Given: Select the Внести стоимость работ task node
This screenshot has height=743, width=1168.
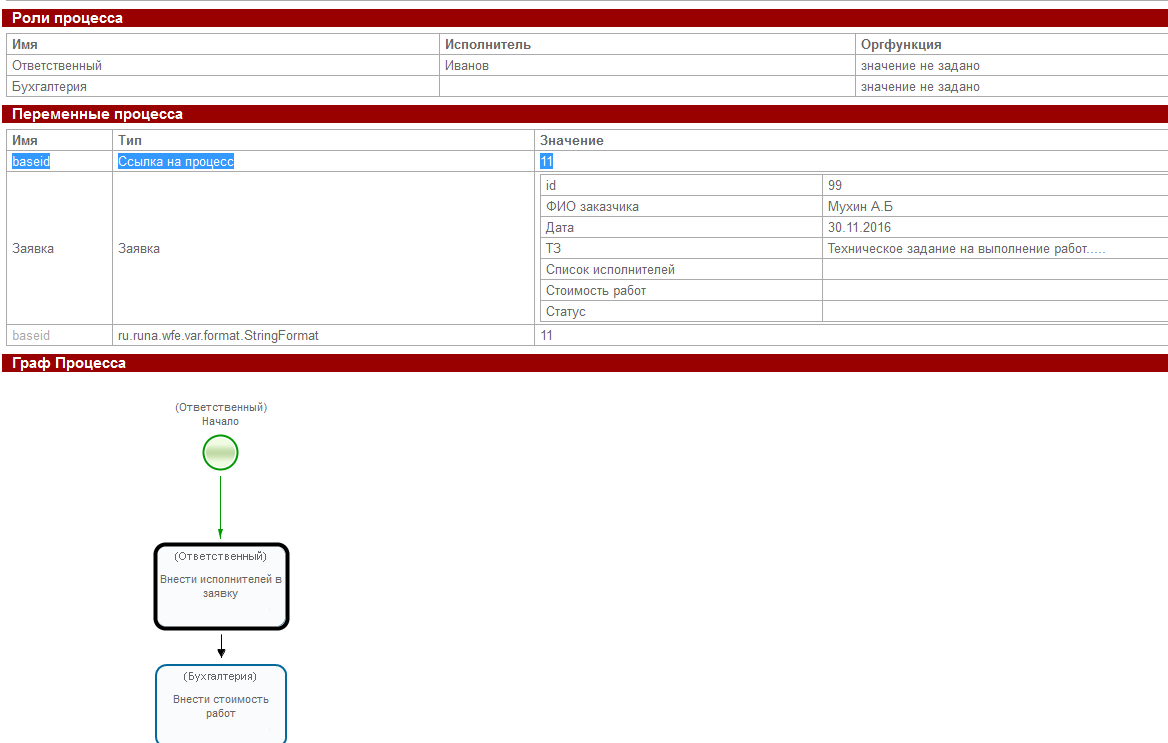Looking at the screenshot, I should pyautogui.click(x=221, y=704).
